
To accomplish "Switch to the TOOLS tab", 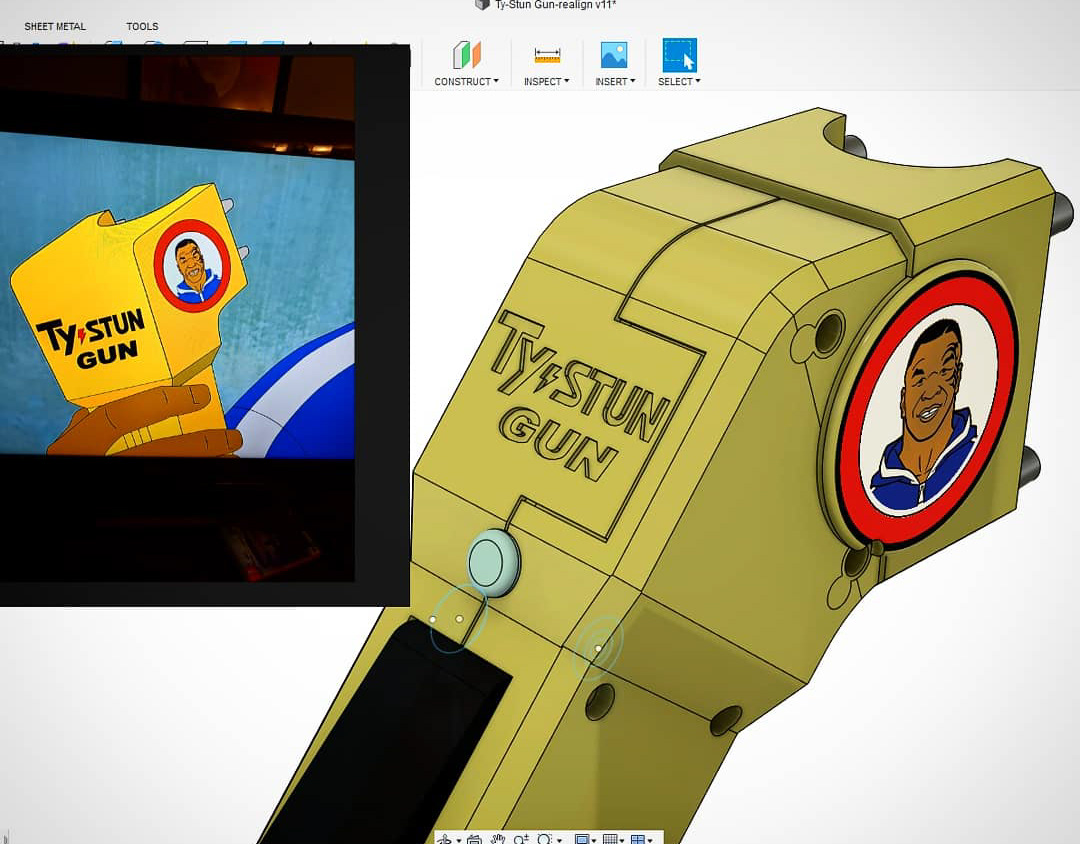I will click(142, 26).
